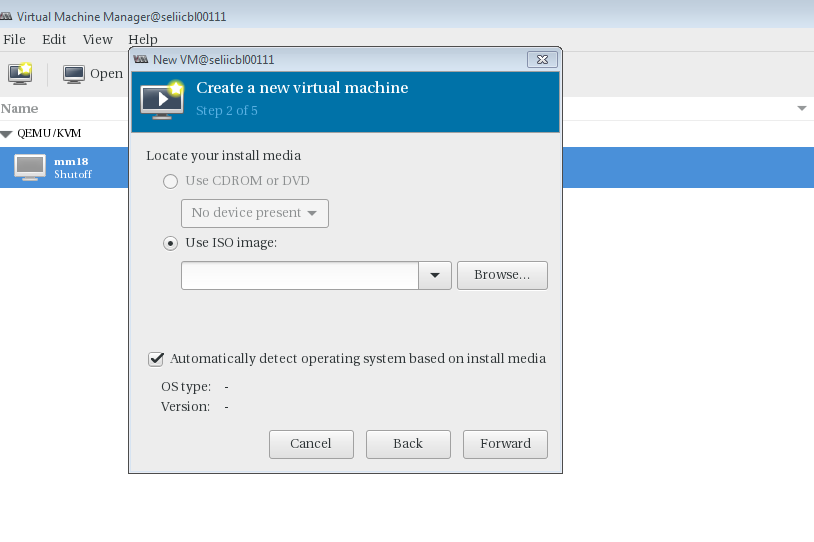
Task: Click the Cancel button
Action: pyautogui.click(x=311, y=444)
